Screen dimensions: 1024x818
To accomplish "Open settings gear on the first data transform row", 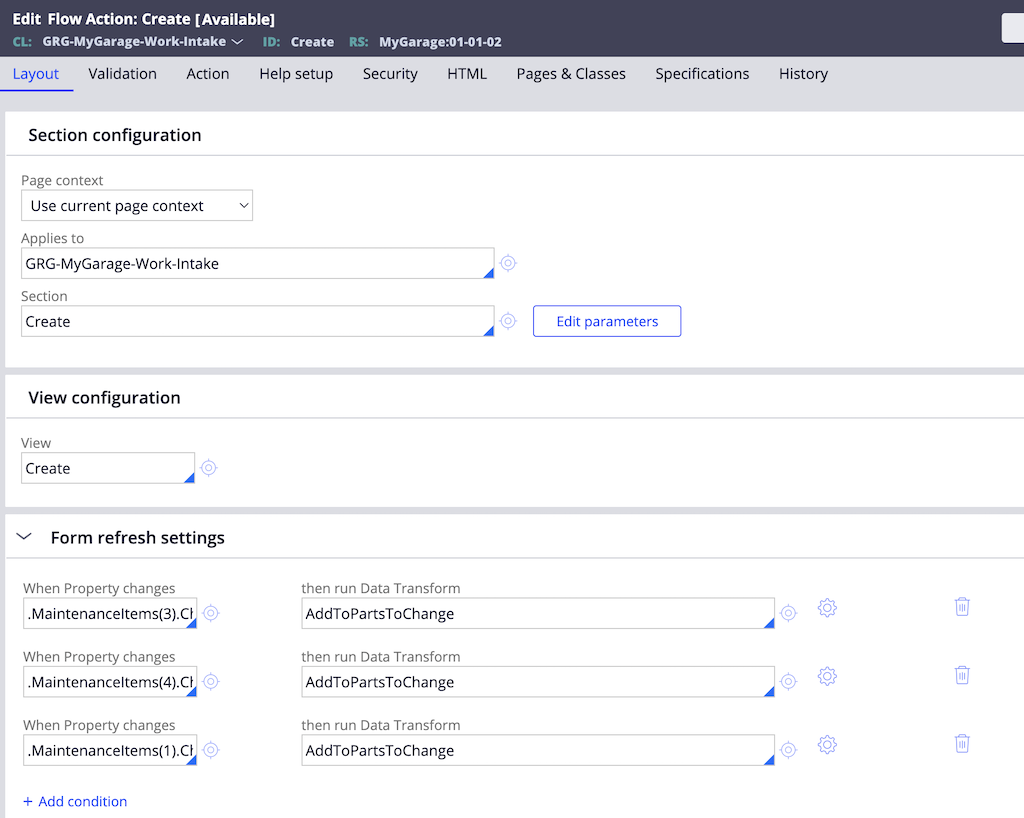I will click(827, 607).
